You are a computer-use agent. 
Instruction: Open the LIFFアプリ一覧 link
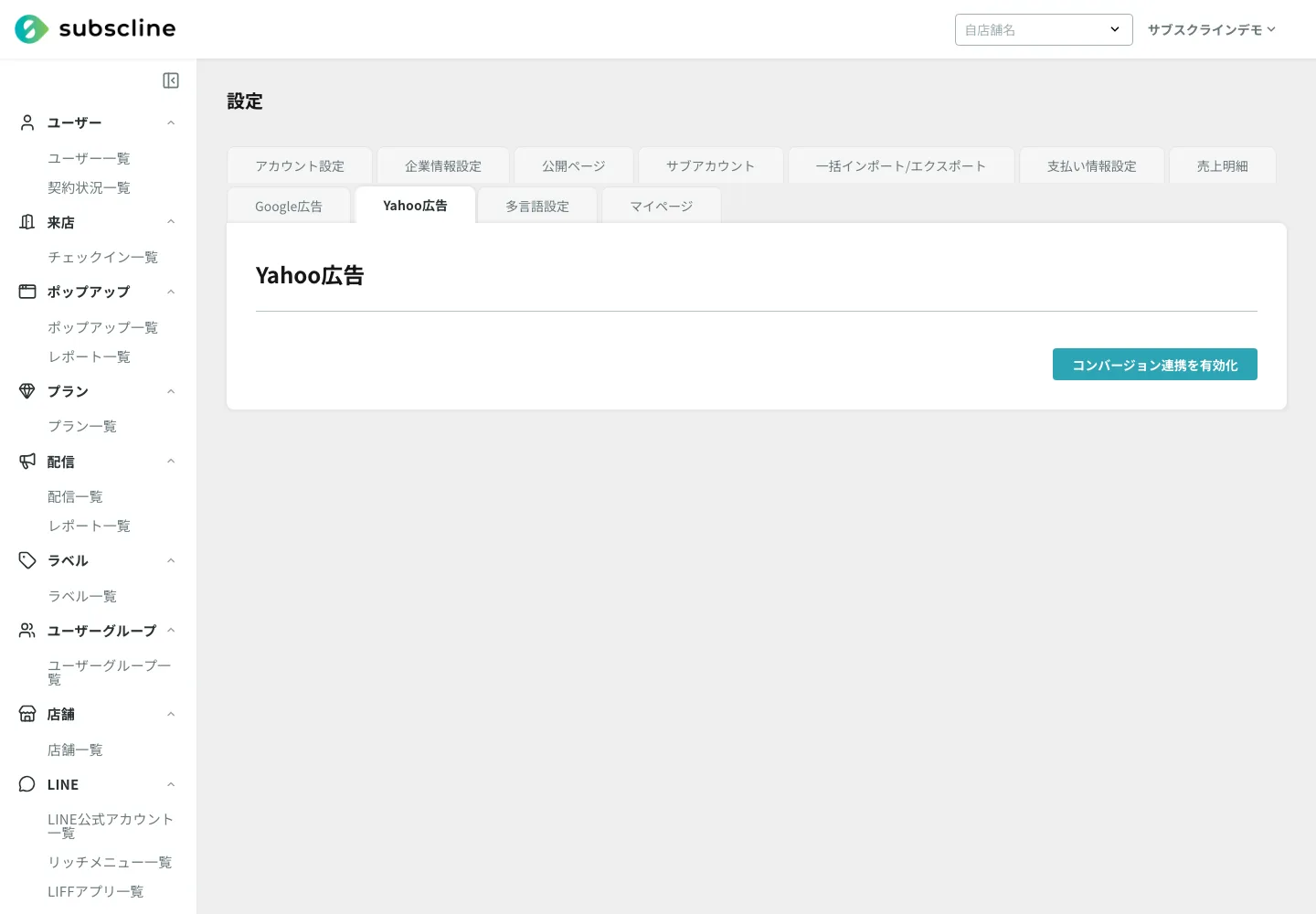(95, 891)
